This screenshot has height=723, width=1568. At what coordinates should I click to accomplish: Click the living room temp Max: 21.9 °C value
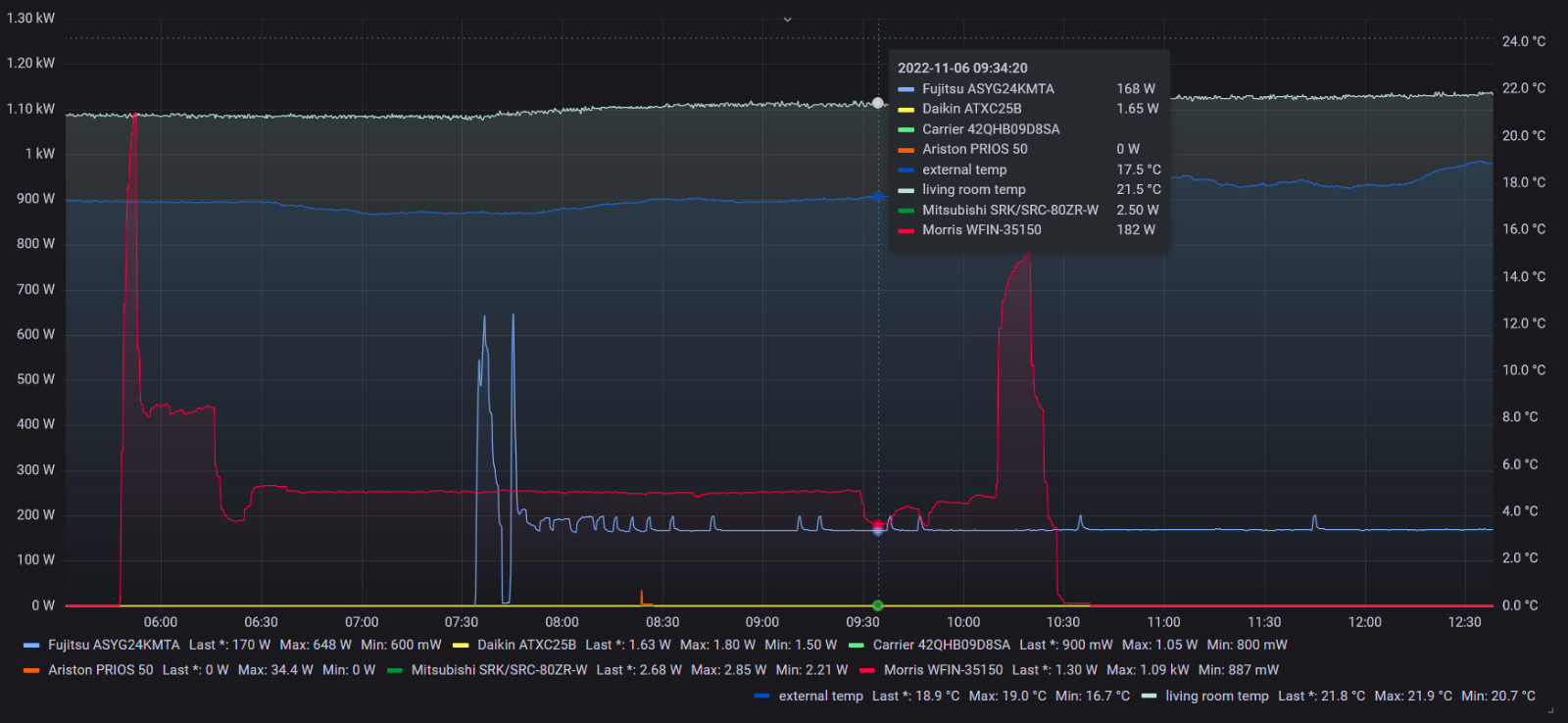pyautogui.click(x=1413, y=696)
